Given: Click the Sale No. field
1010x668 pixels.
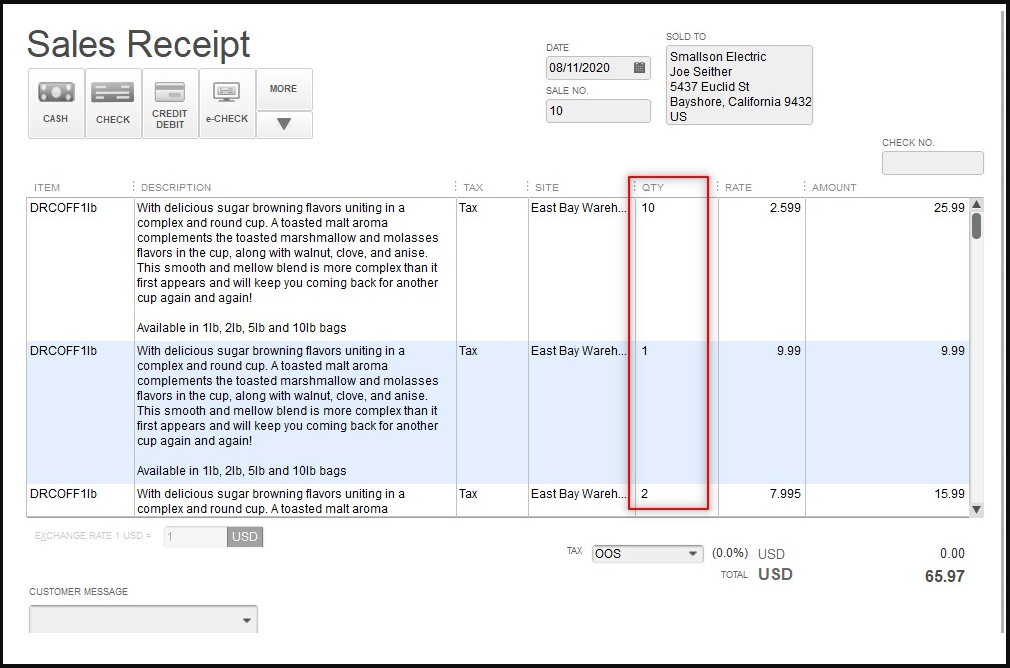Looking at the screenshot, I should 598,111.
